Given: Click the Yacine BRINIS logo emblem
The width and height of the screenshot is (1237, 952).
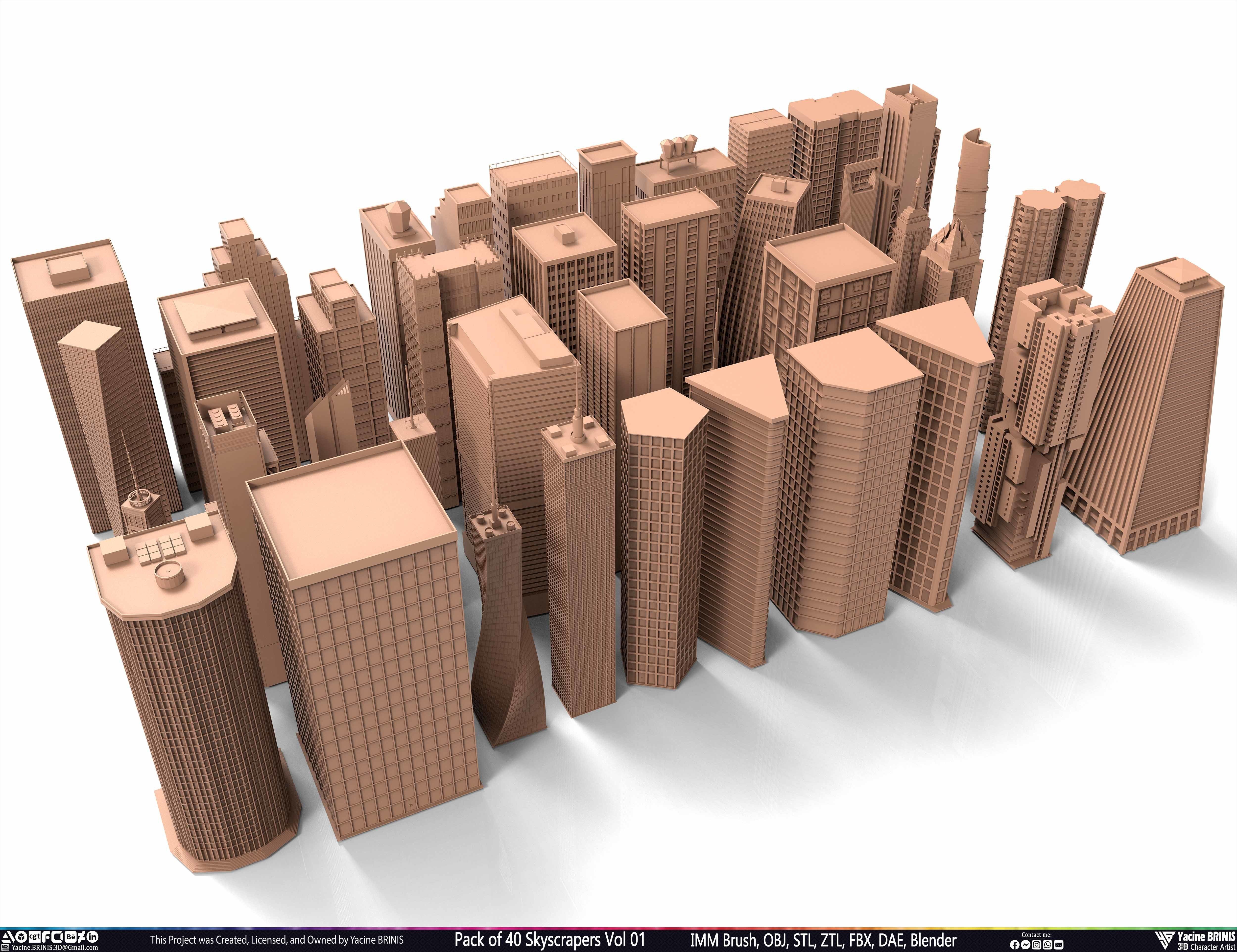Looking at the screenshot, I should pyautogui.click(x=1165, y=941).
